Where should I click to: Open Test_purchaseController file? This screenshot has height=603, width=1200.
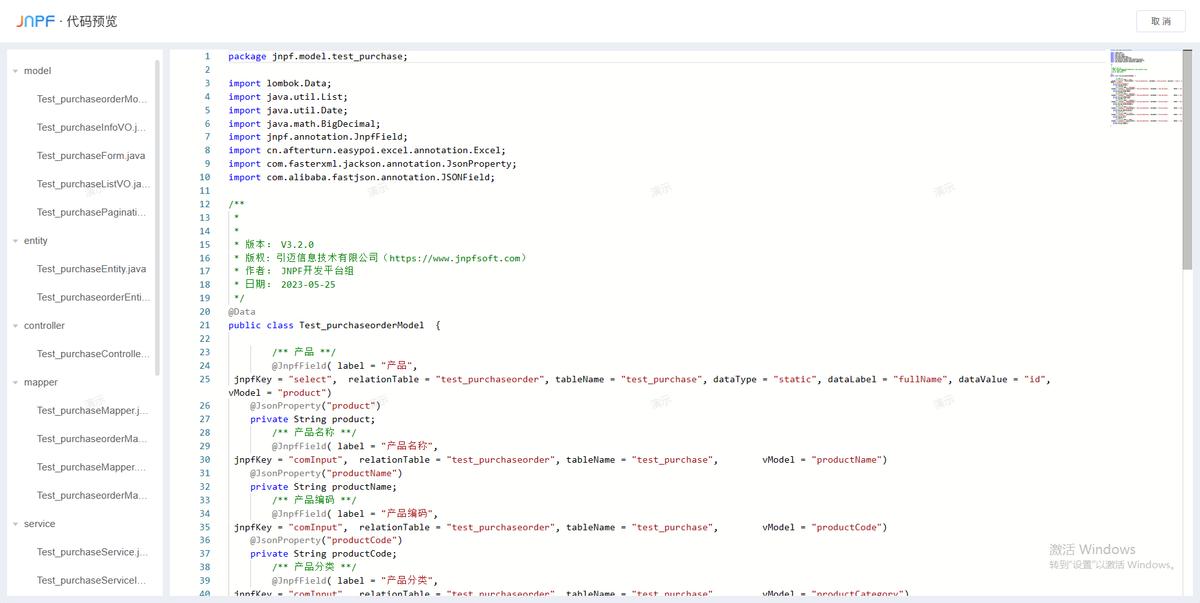pos(92,354)
